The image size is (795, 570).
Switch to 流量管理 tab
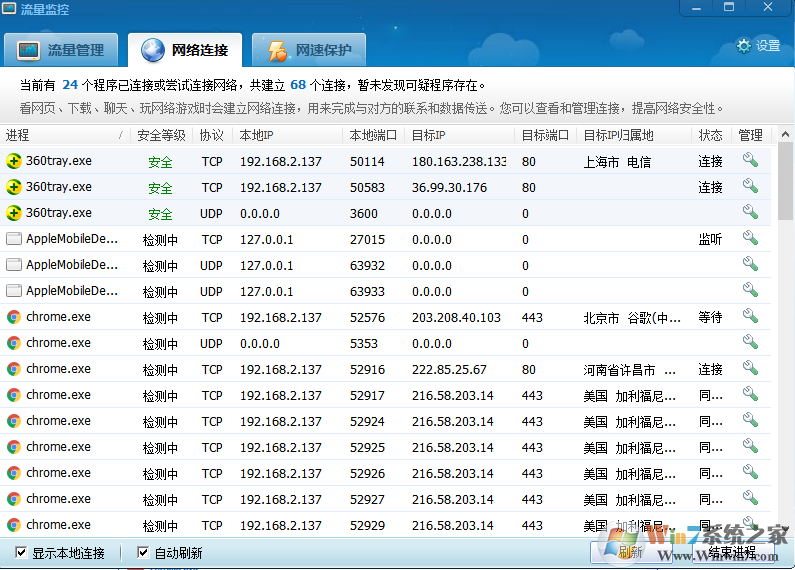pos(62,49)
